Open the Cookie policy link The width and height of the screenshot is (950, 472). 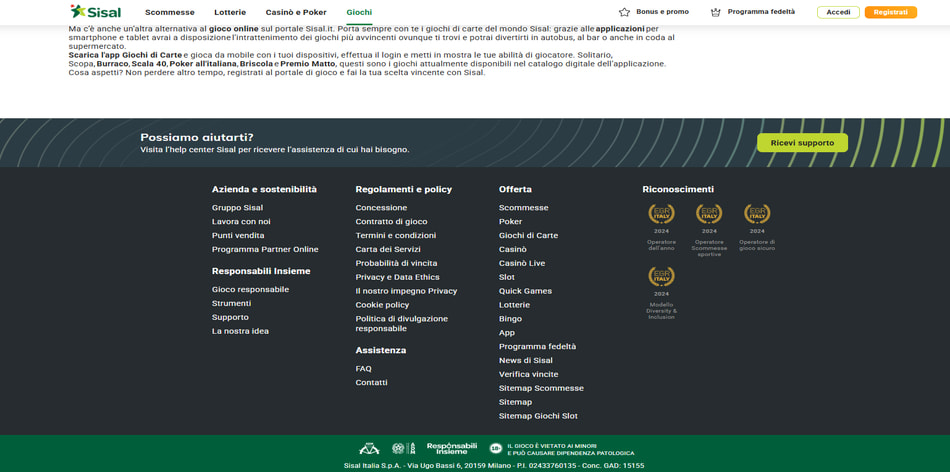point(382,305)
